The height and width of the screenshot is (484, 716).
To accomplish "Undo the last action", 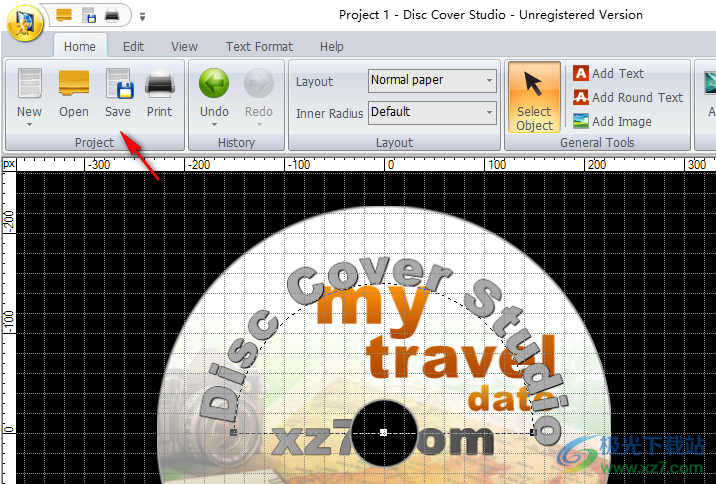I will pos(214,93).
